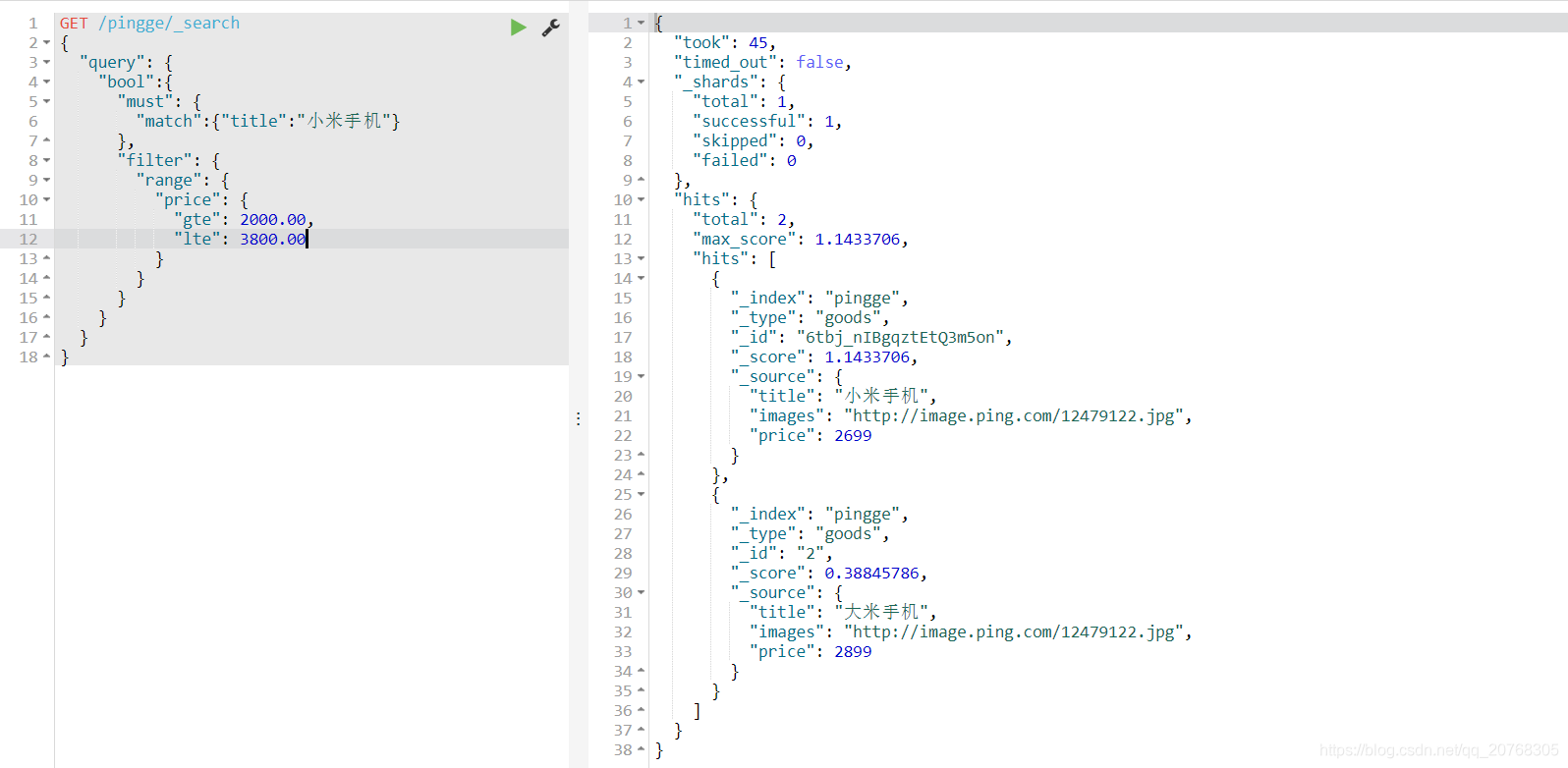Screen dimensions: 1568x768
Task: Select response line number 22 in gutter
Action: pos(623,436)
